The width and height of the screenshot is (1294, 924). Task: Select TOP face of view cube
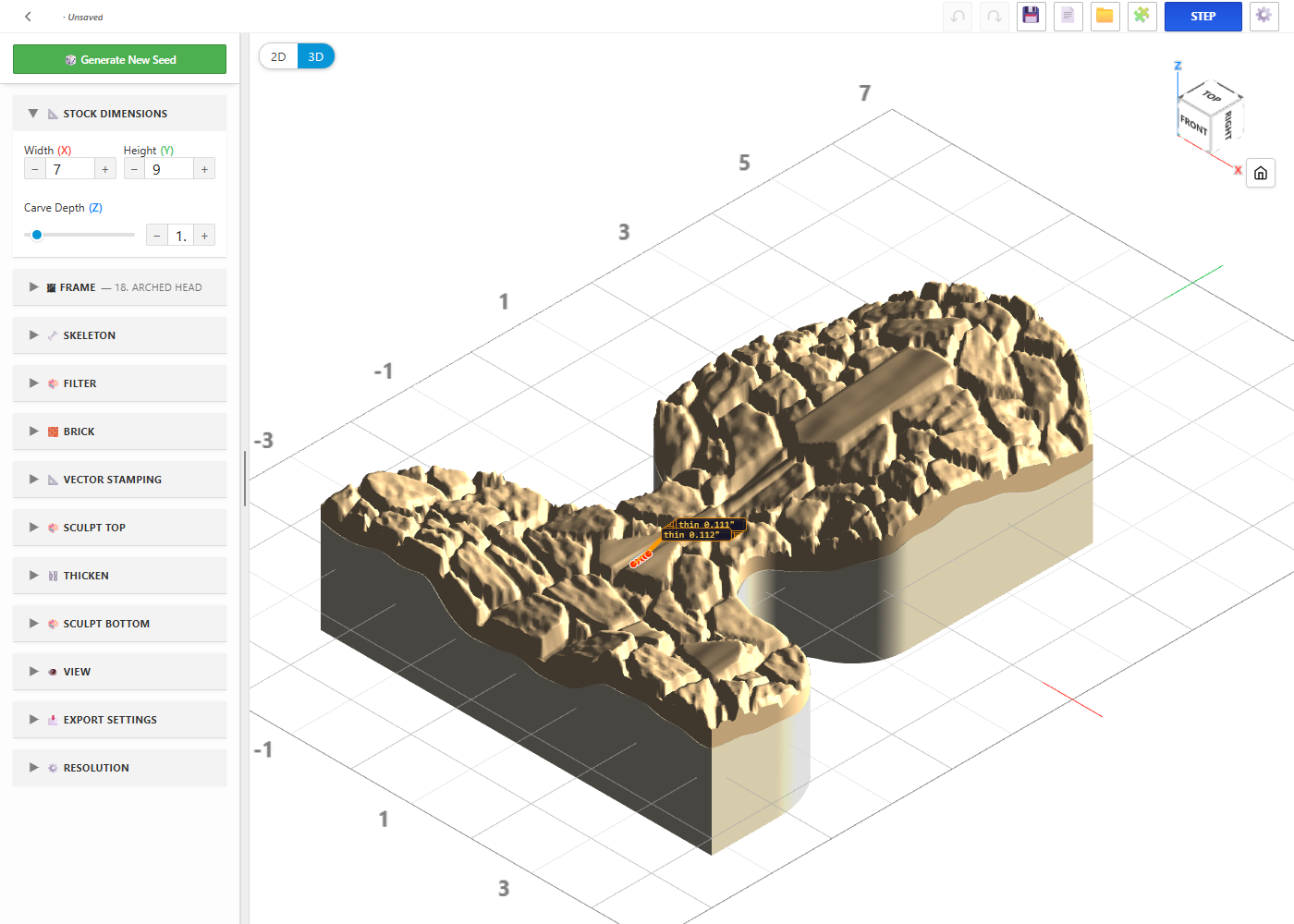tap(1211, 96)
